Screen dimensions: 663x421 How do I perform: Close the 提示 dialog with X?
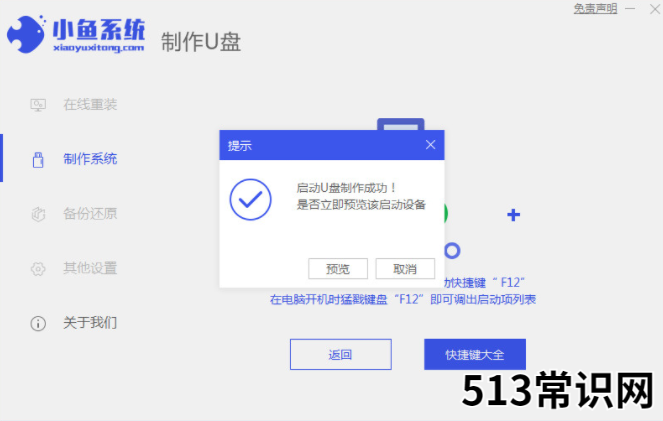[x=430, y=145]
